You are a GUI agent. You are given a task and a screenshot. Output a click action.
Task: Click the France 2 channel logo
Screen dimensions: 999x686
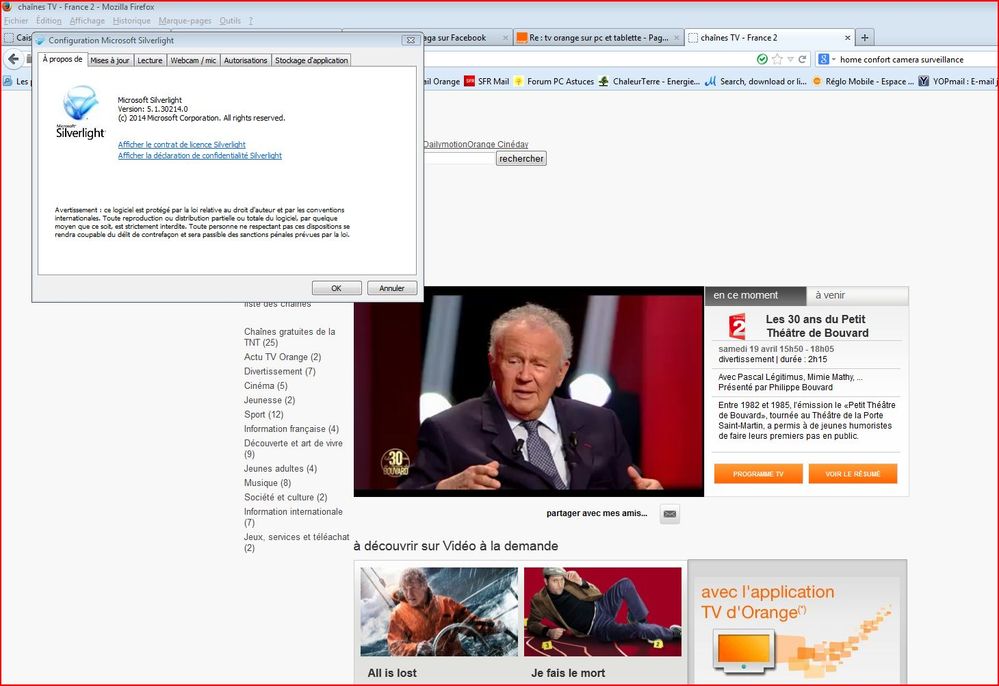737,326
